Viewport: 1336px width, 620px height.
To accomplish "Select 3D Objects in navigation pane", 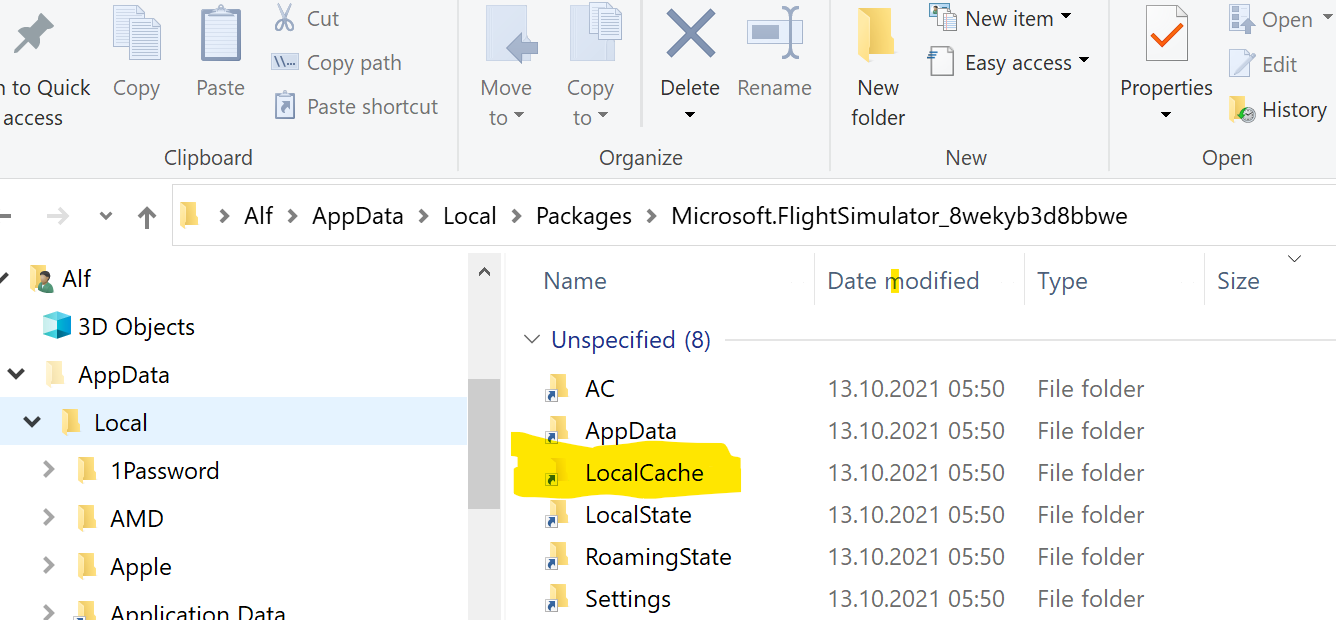I will (x=136, y=327).
